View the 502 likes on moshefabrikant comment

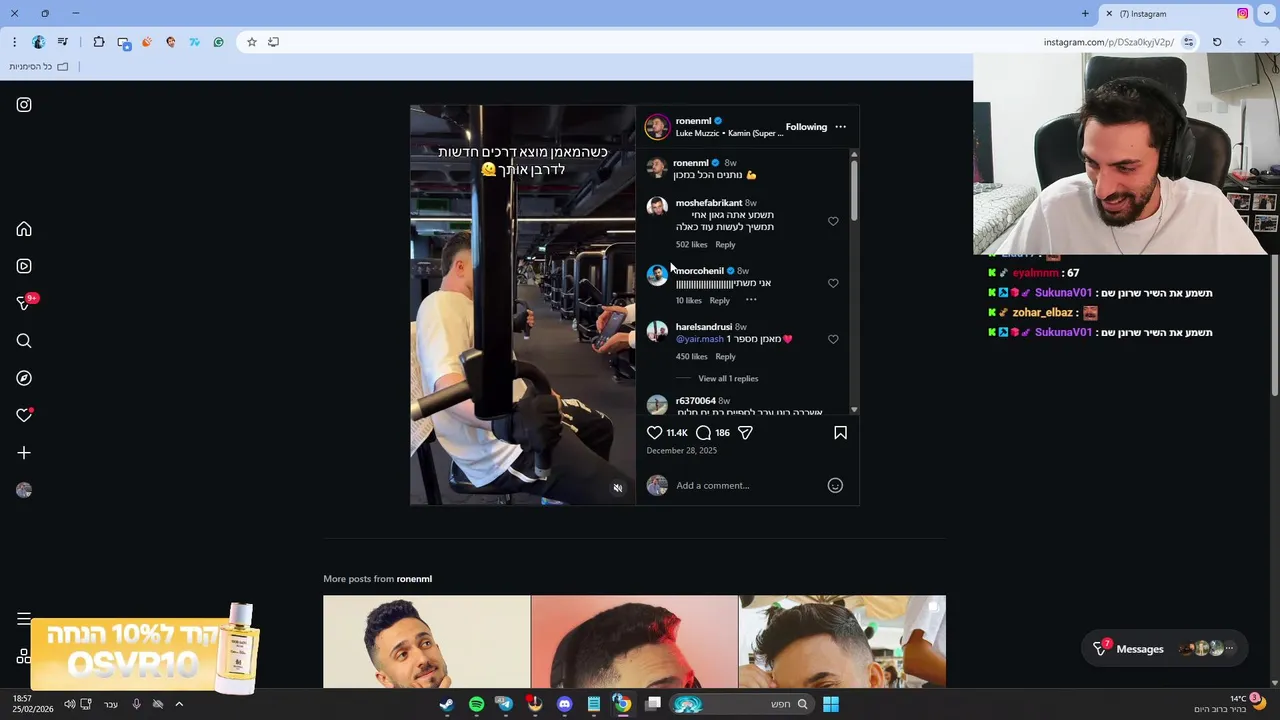pos(691,244)
